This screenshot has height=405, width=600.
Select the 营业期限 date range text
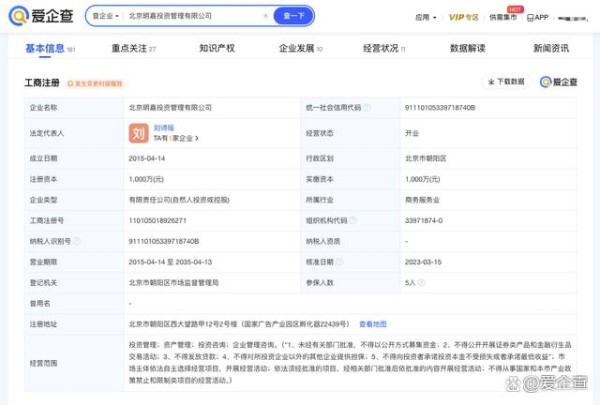(170, 262)
